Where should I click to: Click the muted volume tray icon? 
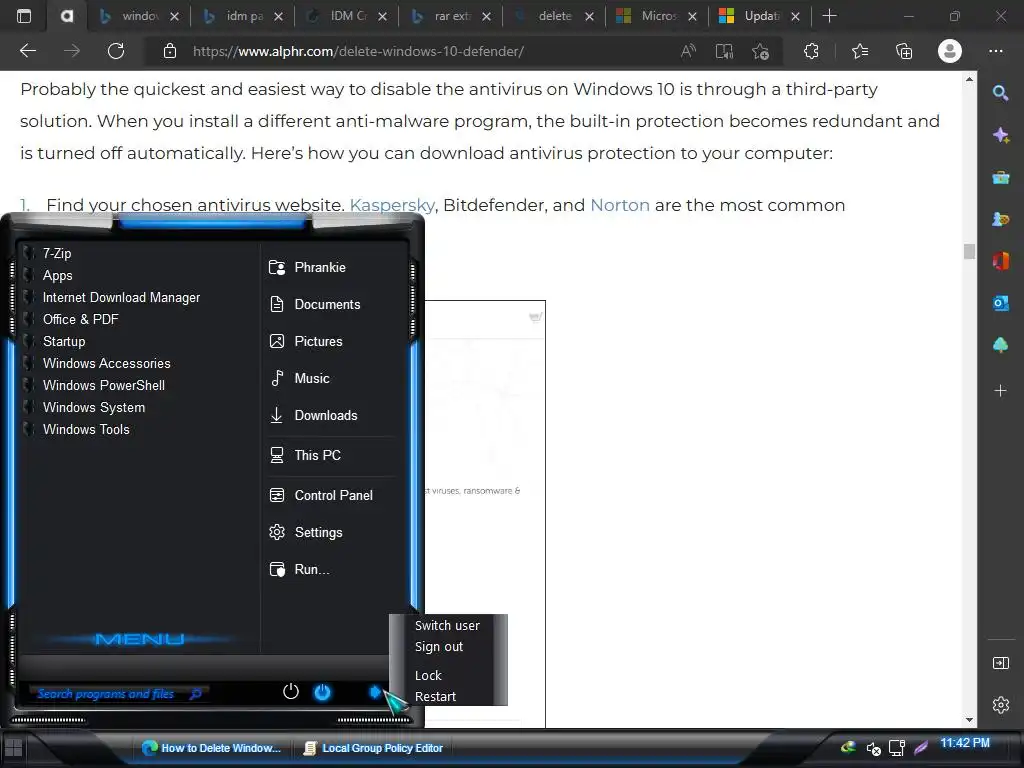point(873,748)
